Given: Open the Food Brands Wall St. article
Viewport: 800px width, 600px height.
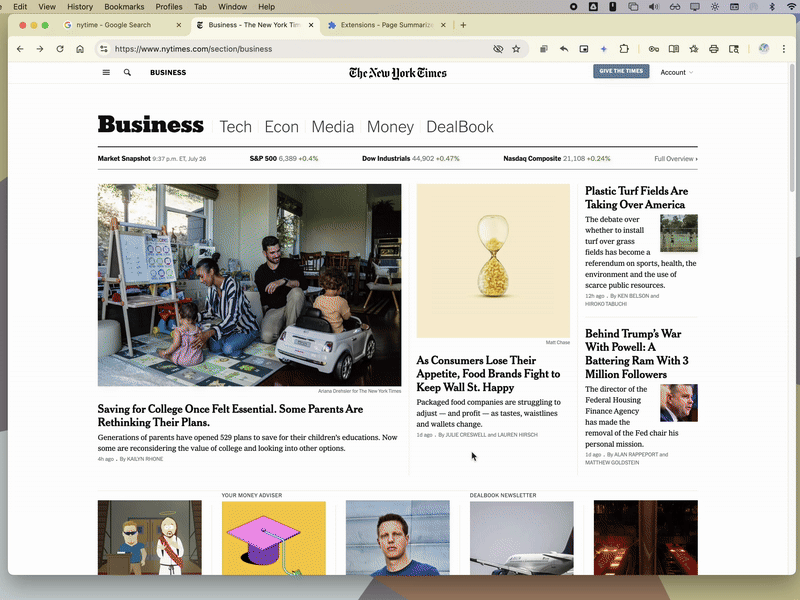Looking at the screenshot, I should (488, 374).
